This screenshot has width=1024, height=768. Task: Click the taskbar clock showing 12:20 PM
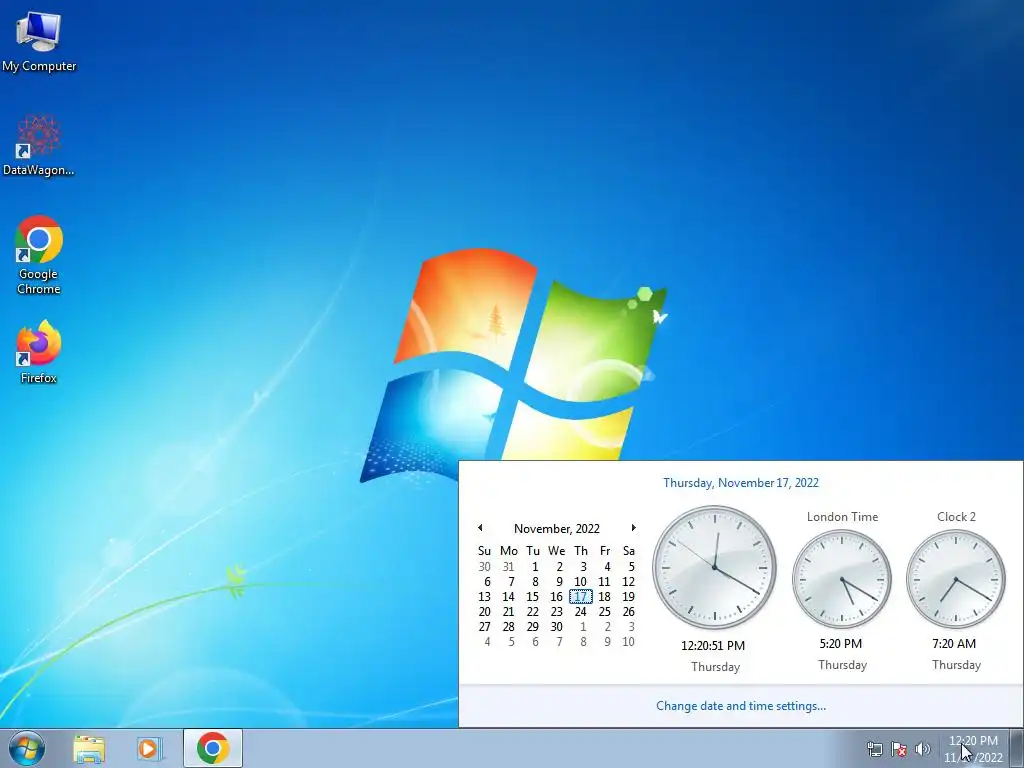click(973, 749)
